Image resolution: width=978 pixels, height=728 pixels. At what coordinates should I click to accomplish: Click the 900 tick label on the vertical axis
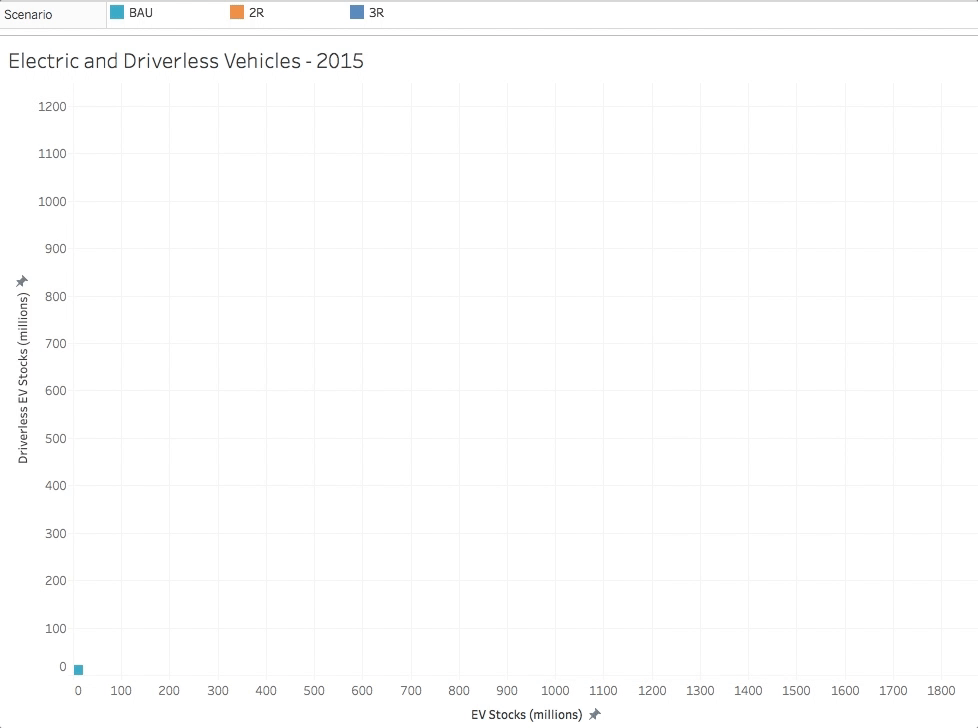tap(55, 248)
